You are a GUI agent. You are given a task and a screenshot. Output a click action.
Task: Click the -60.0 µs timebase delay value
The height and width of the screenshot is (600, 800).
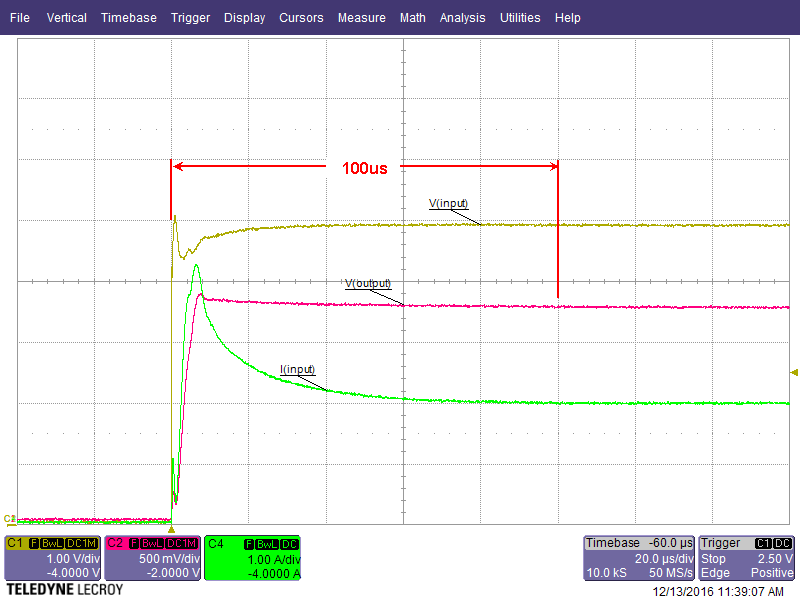point(670,543)
